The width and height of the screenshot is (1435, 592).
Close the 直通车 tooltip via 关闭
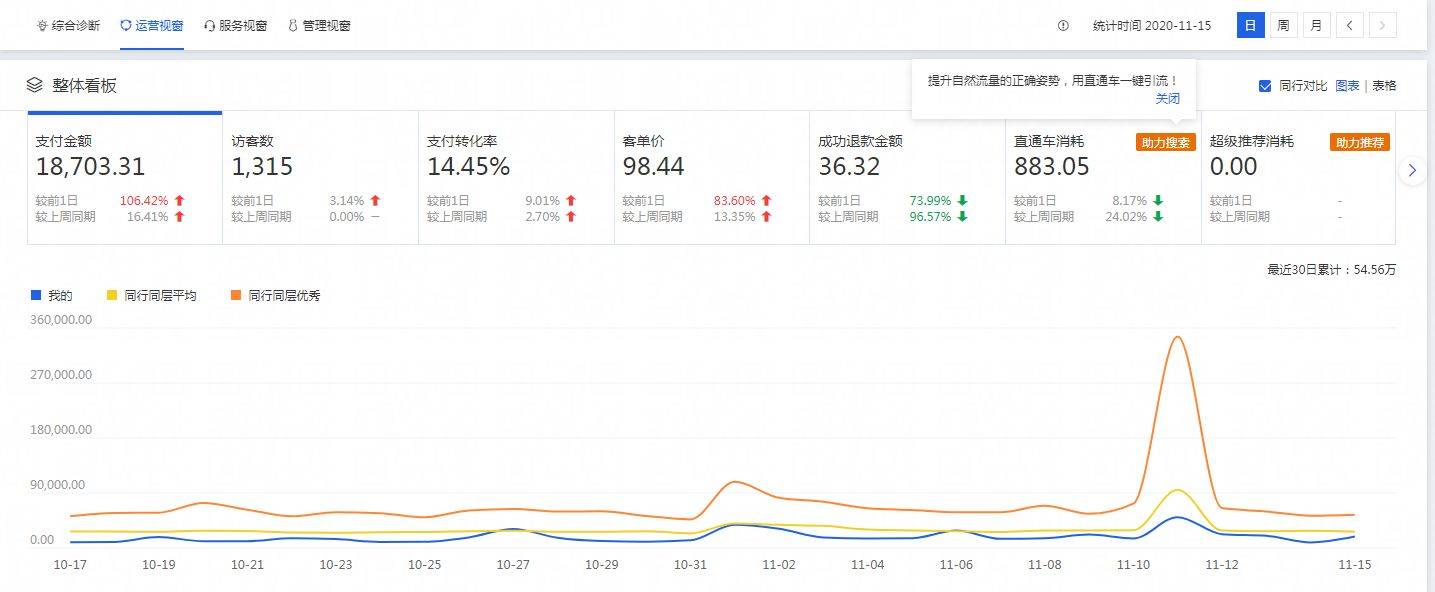pyautogui.click(x=1167, y=98)
